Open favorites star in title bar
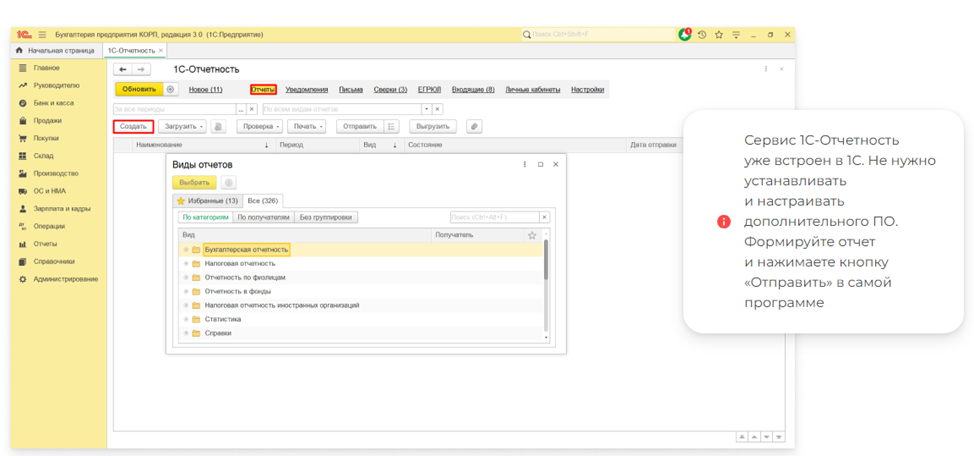974x456 pixels. pos(719,35)
